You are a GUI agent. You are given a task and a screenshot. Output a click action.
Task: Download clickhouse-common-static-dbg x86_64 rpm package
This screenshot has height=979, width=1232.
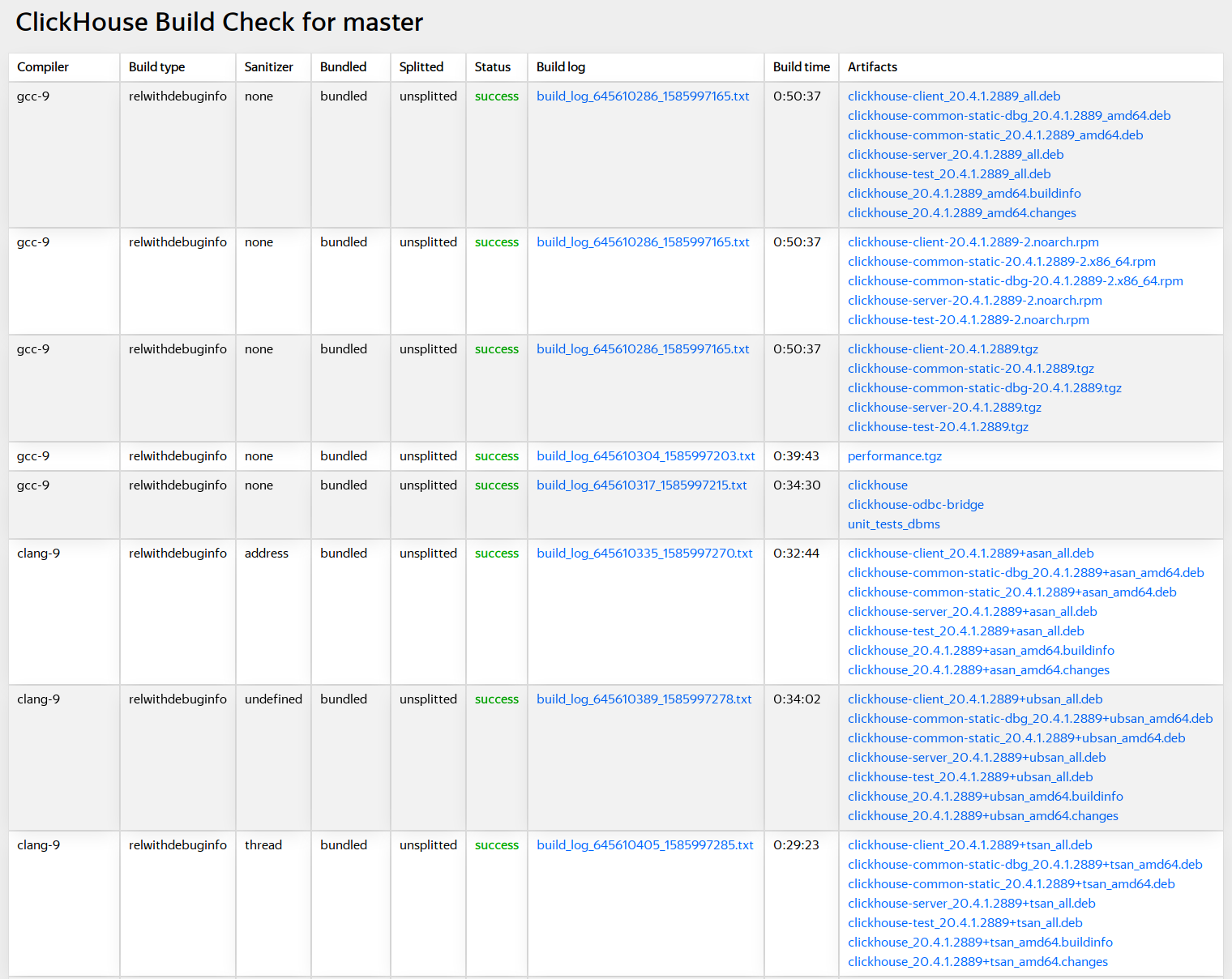1015,281
